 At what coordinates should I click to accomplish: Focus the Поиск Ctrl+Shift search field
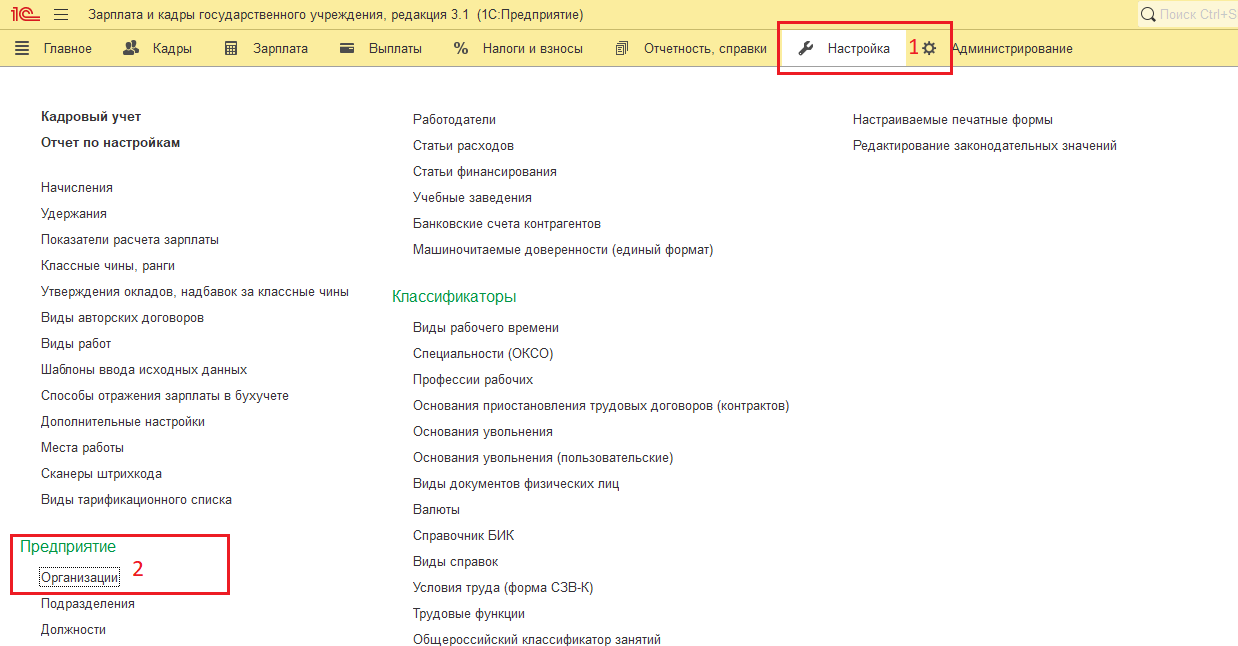click(x=1188, y=15)
